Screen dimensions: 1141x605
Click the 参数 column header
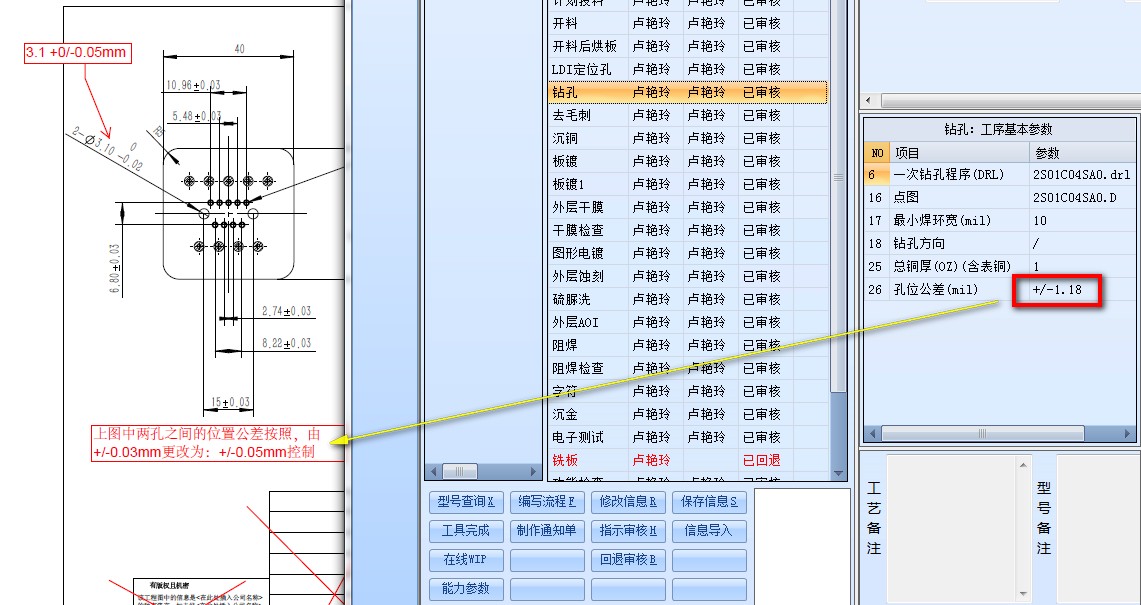(x=1082, y=153)
